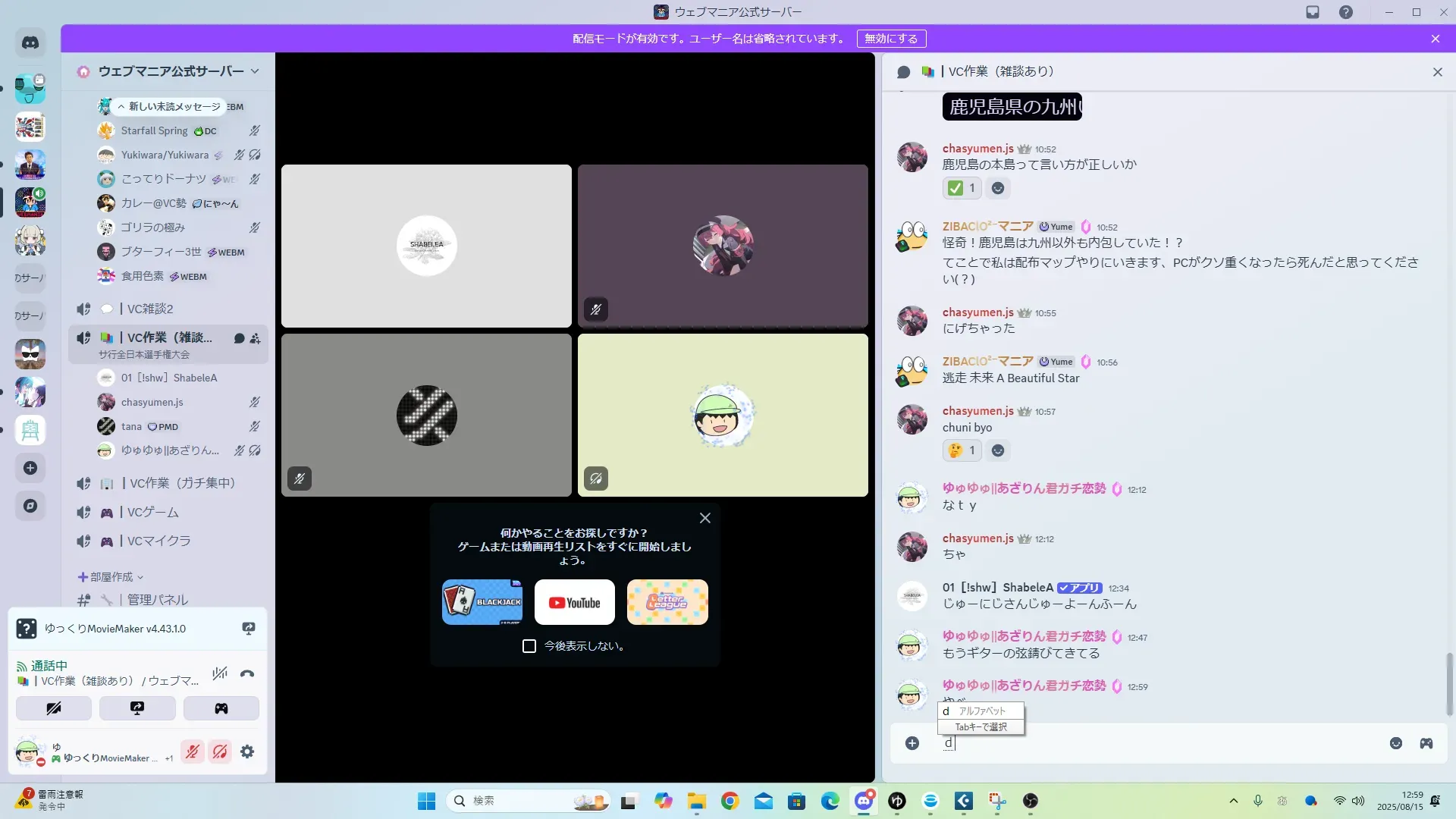Viewport: 1456px width, 819px height.
Task: Open the inbox icon in title bar
Action: tap(1313, 12)
